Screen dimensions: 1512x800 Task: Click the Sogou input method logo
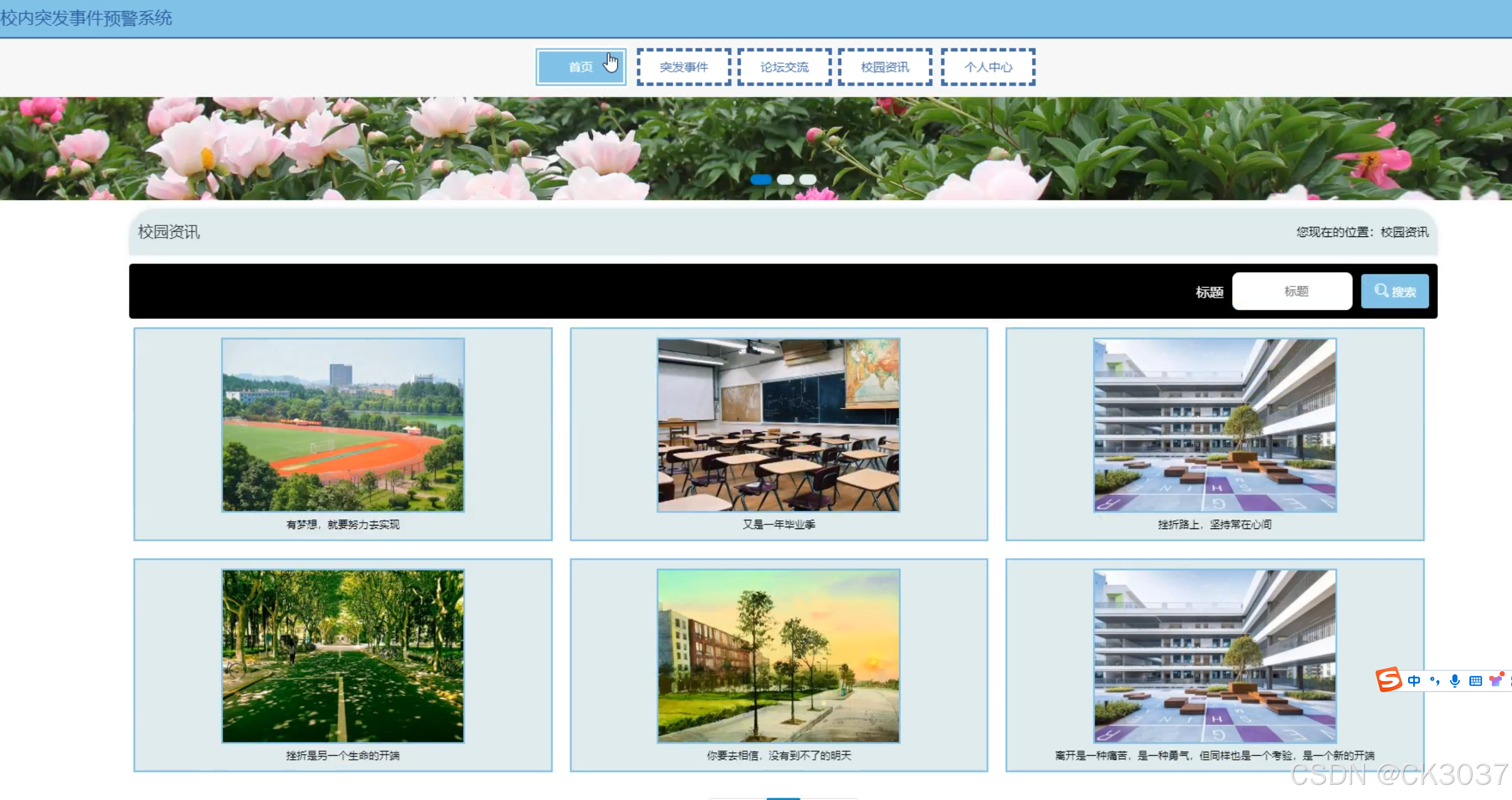(x=1389, y=680)
